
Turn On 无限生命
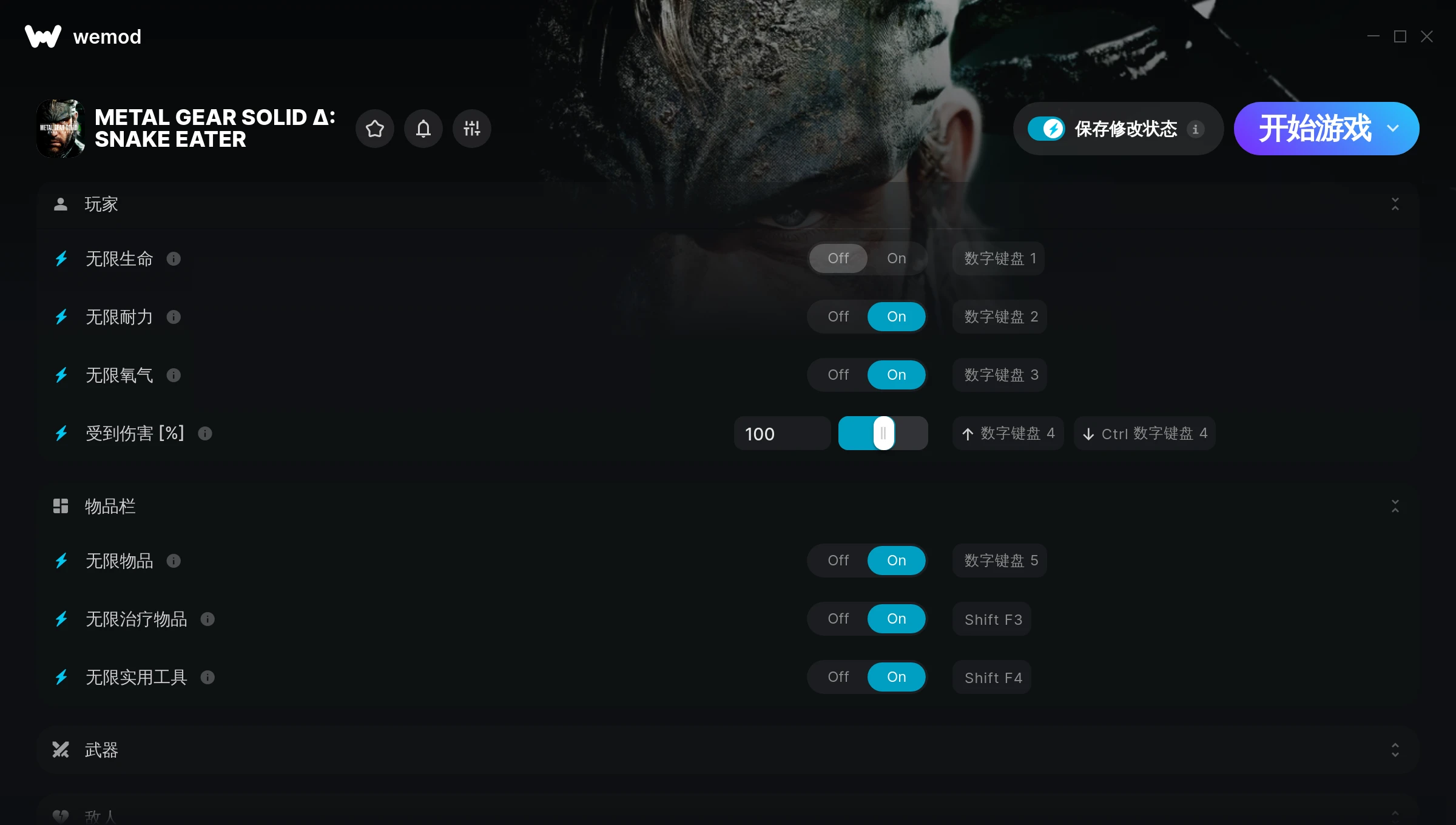(x=897, y=258)
